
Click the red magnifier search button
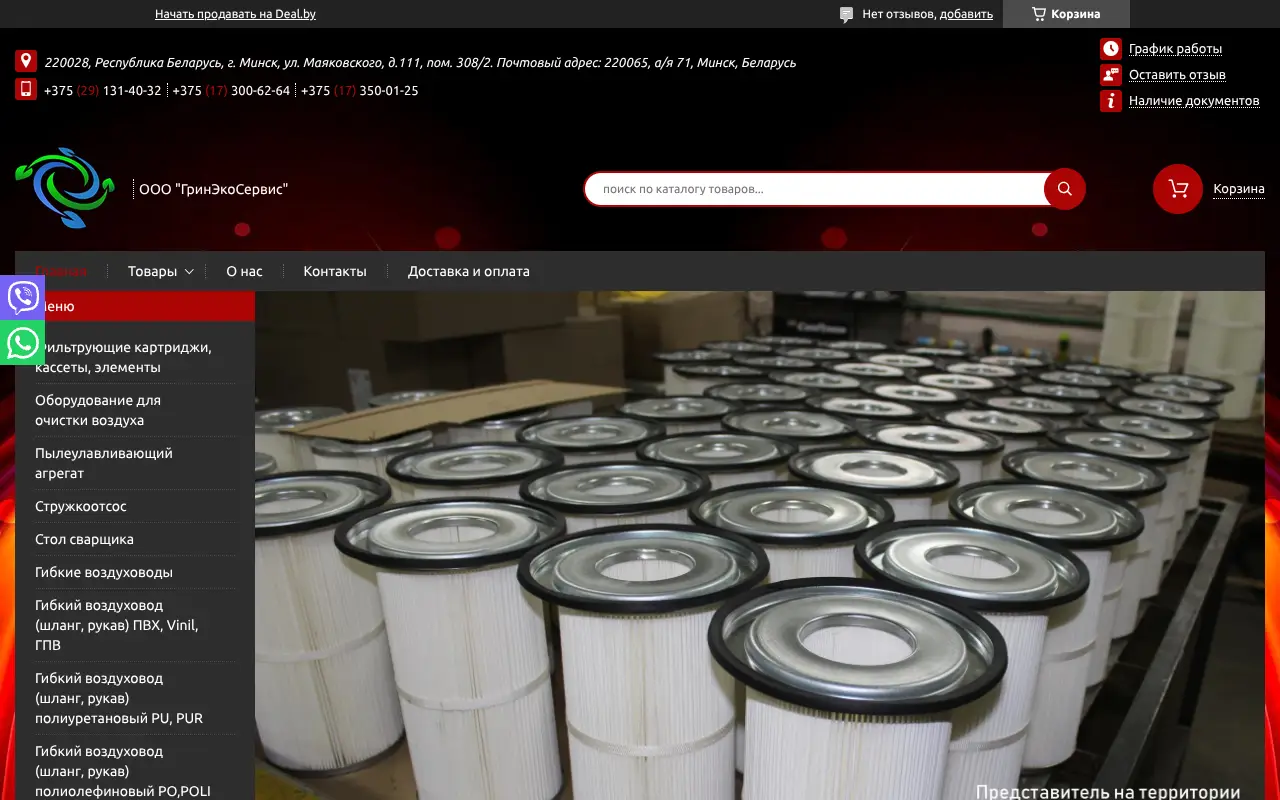(x=1064, y=189)
